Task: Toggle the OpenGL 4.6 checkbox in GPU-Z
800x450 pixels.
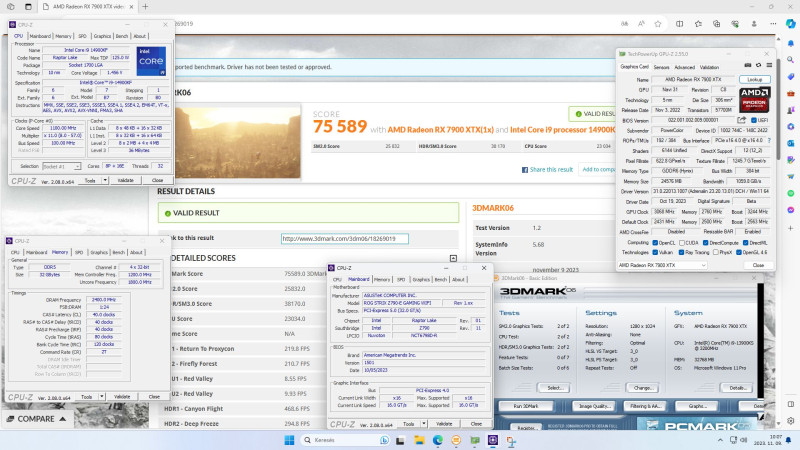Action: point(739,253)
